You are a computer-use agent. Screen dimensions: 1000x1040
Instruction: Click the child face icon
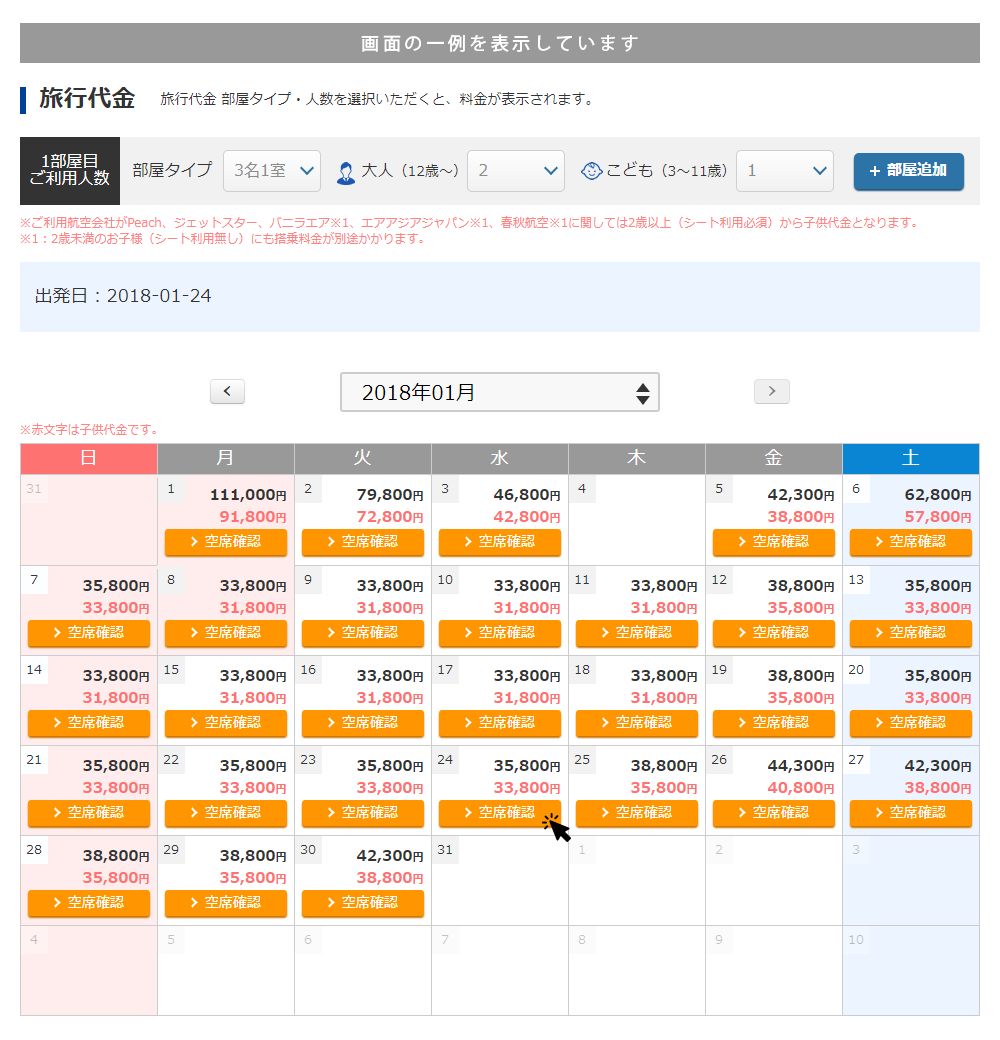click(x=592, y=171)
